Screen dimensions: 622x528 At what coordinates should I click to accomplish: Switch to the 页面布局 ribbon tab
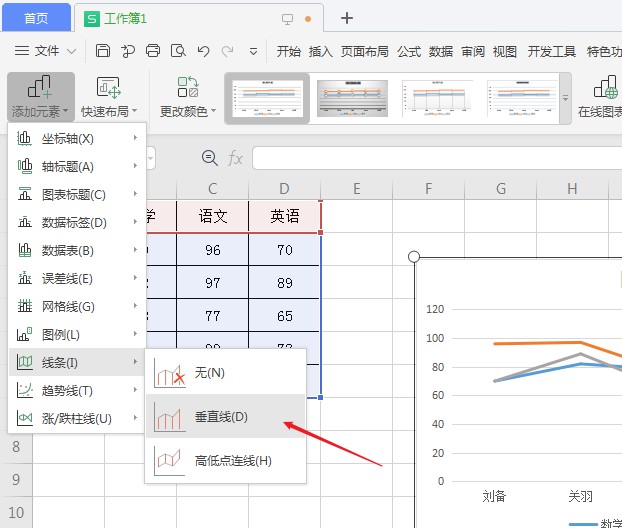click(365, 51)
